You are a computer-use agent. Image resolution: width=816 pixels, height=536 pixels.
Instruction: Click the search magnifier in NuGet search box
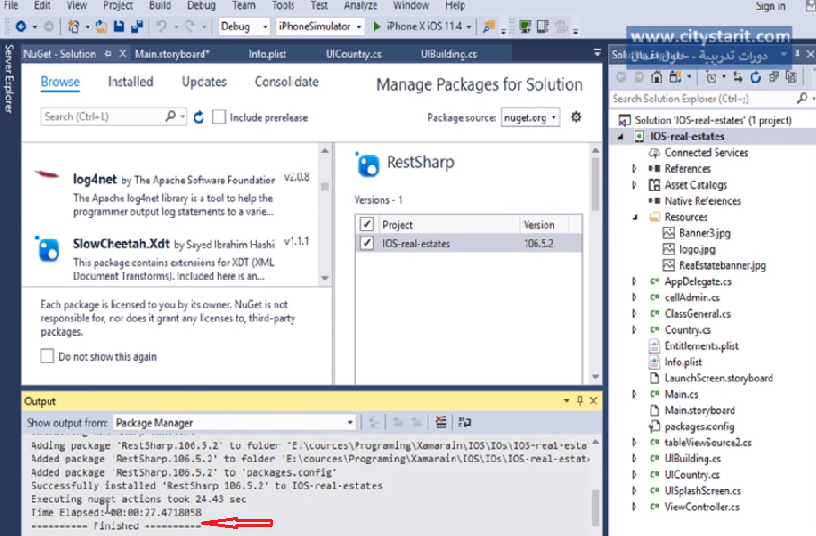[171, 116]
